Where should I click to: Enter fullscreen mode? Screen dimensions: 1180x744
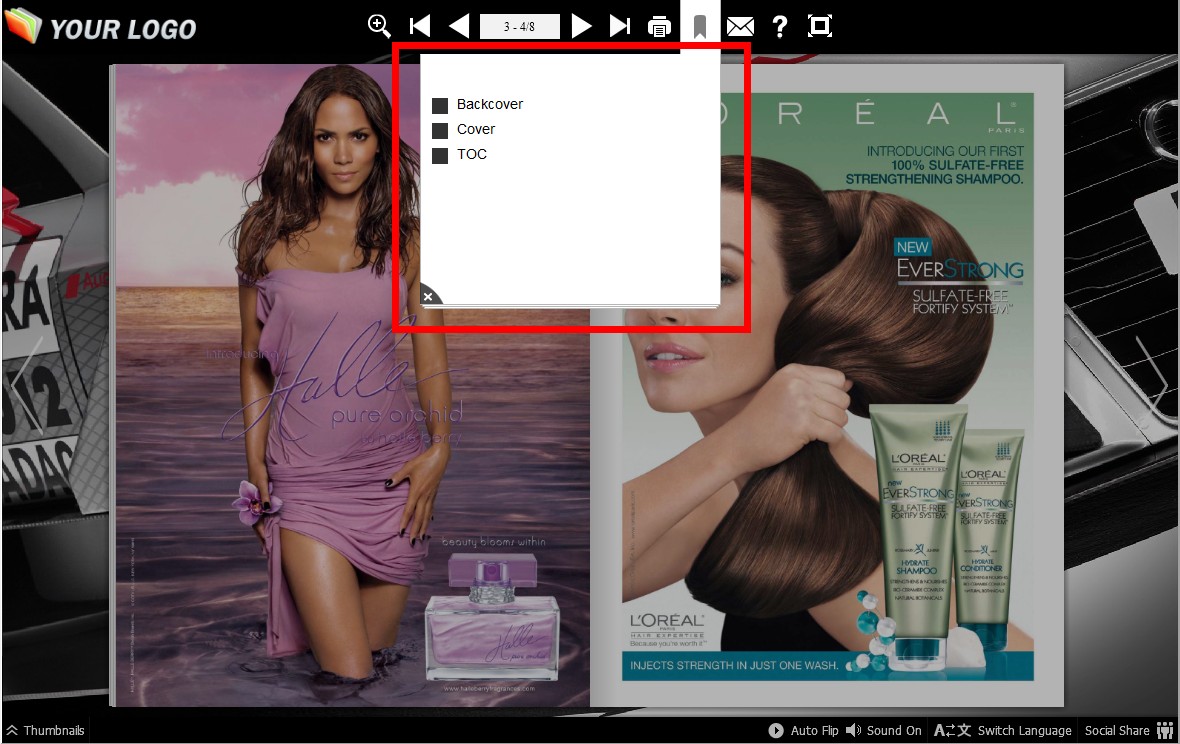[x=820, y=26]
